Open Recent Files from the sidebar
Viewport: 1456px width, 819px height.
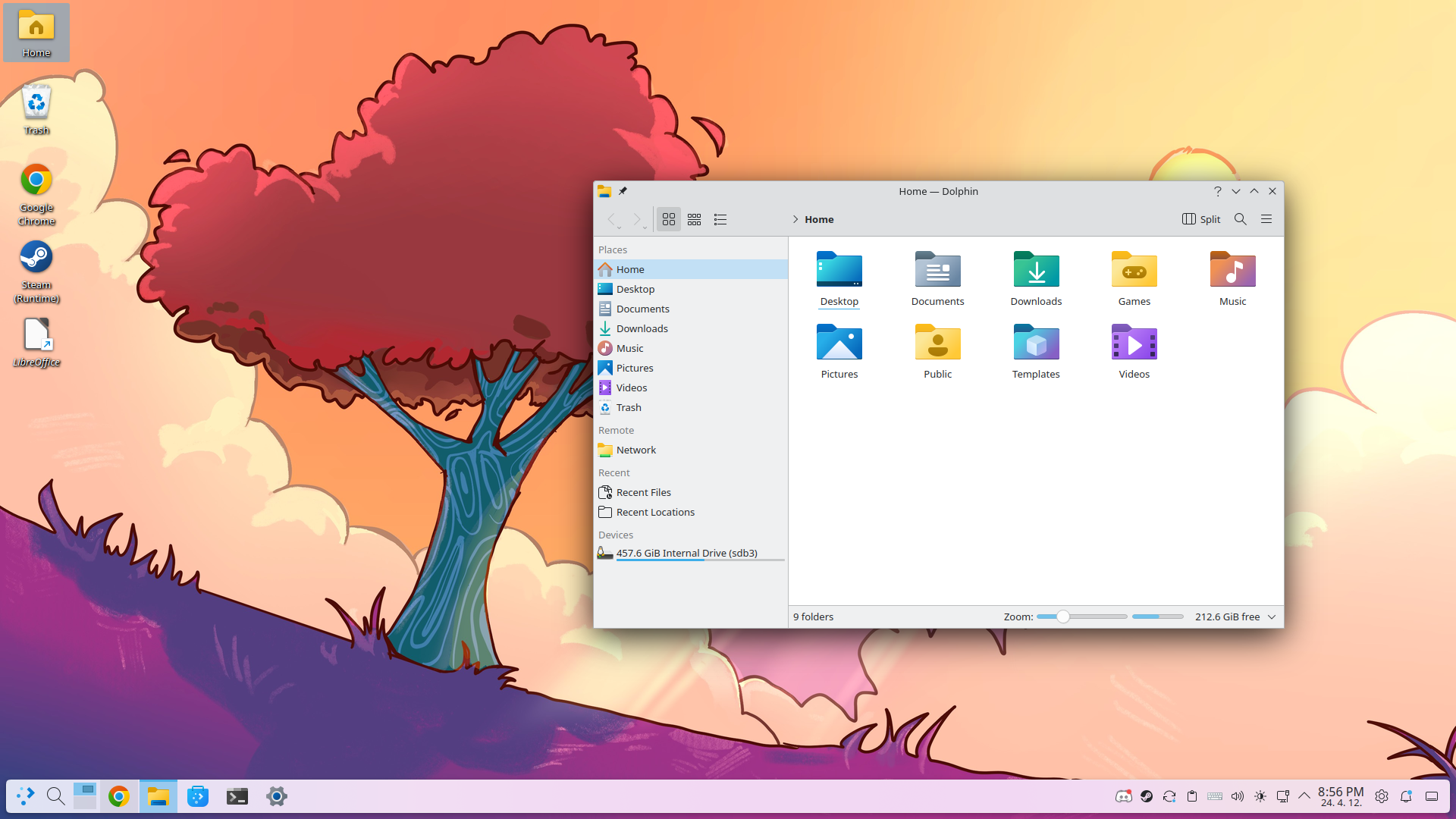(x=643, y=491)
